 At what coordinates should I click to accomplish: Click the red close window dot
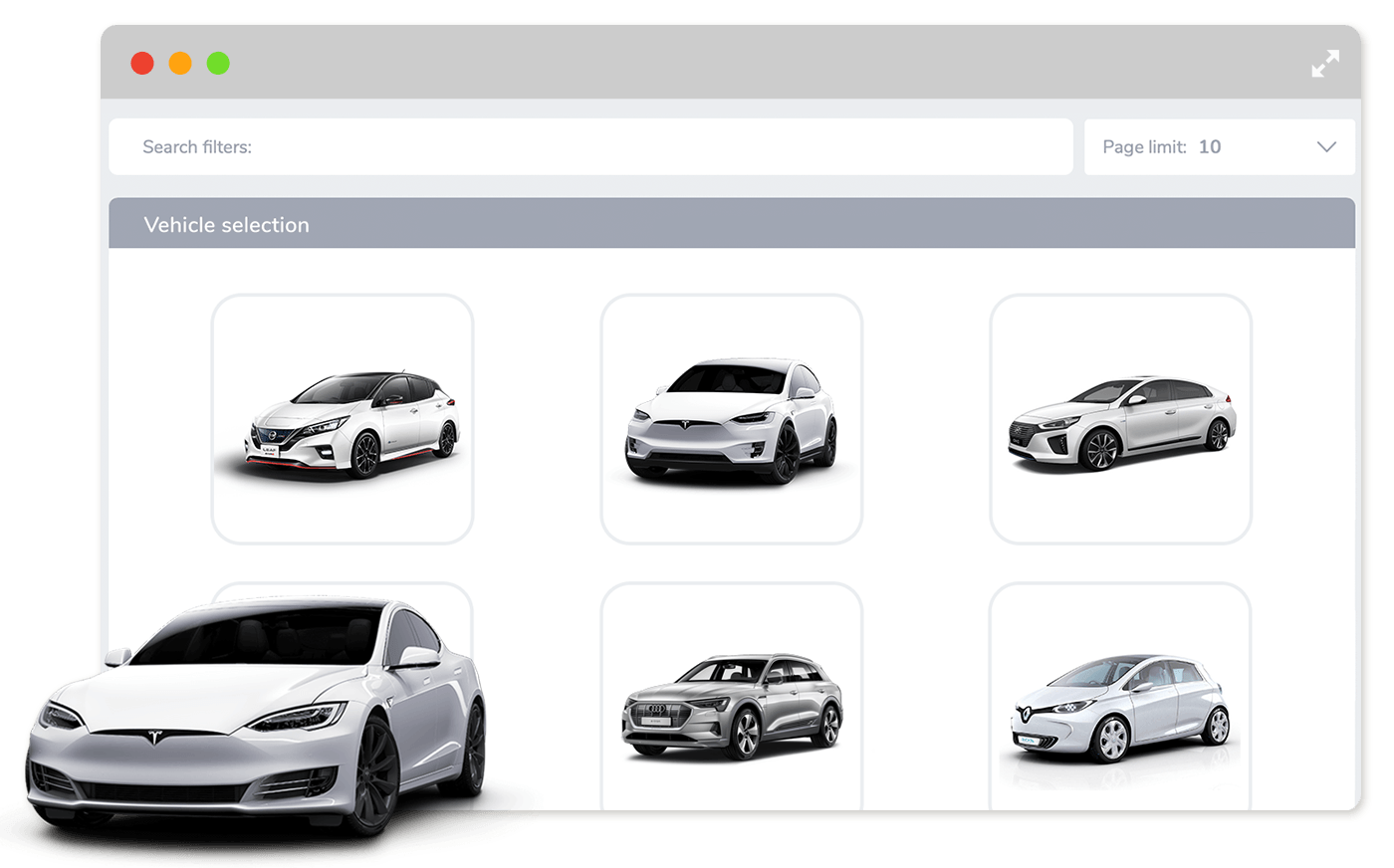[x=142, y=64]
